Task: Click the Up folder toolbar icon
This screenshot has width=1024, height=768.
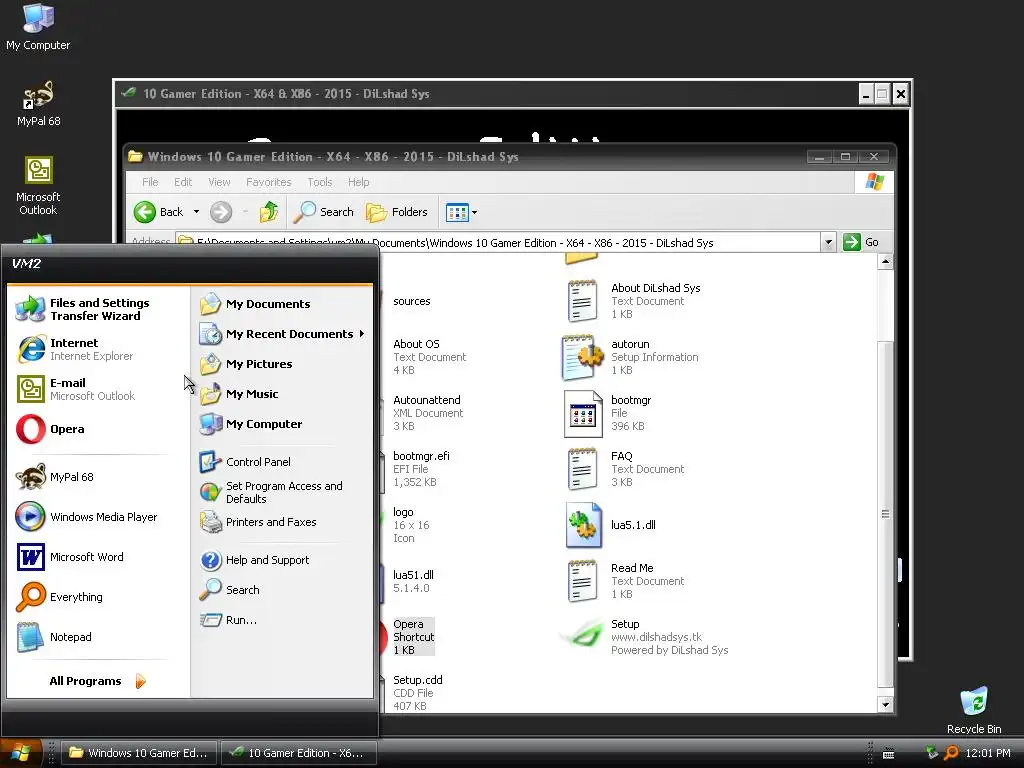Action: coord(268,212)
